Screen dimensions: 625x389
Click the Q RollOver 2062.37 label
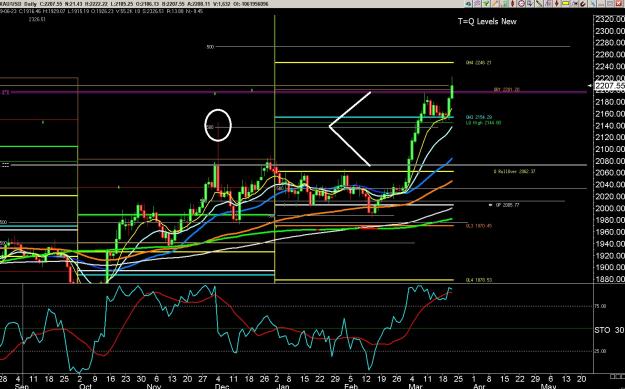[x=515, y=171]
